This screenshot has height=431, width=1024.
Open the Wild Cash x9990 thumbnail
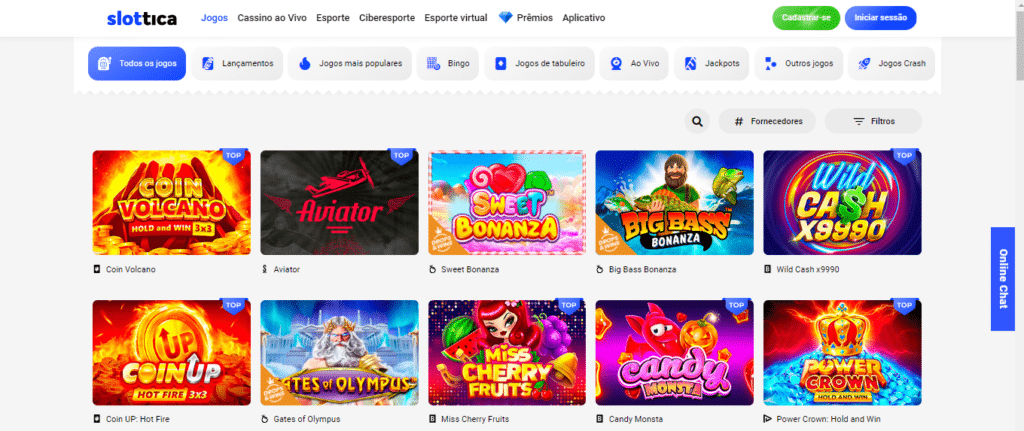[x=842, y=202]
